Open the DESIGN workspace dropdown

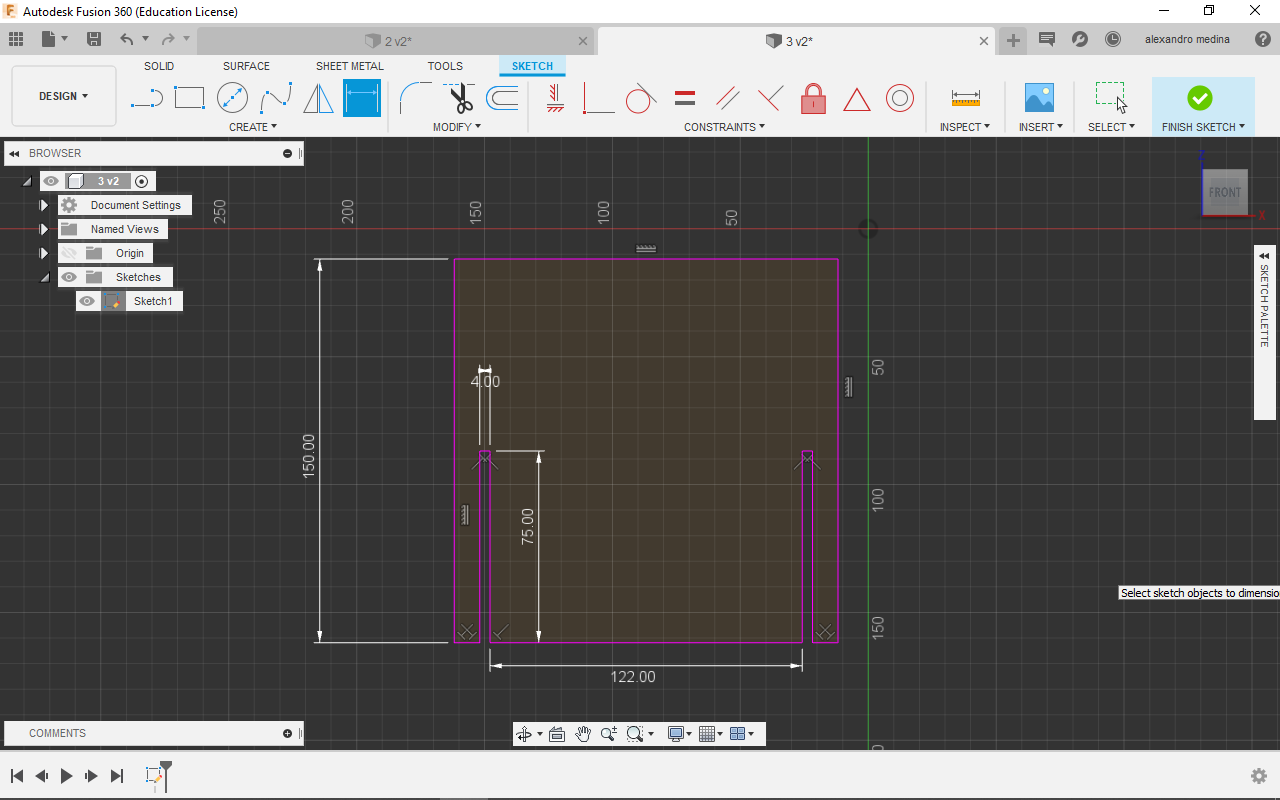coord(63,96)
